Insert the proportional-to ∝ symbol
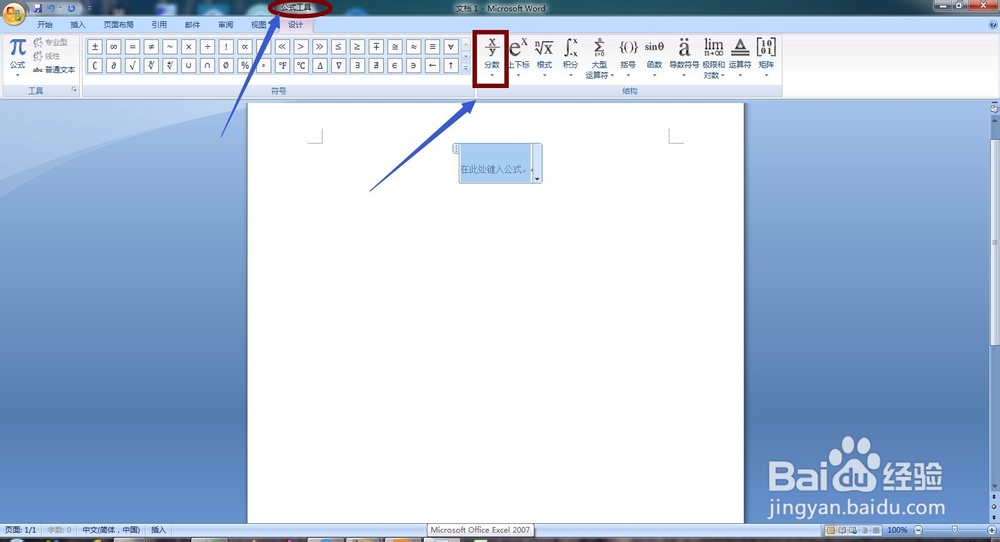This screenshot has height=542, width=1000. (245, 47)
